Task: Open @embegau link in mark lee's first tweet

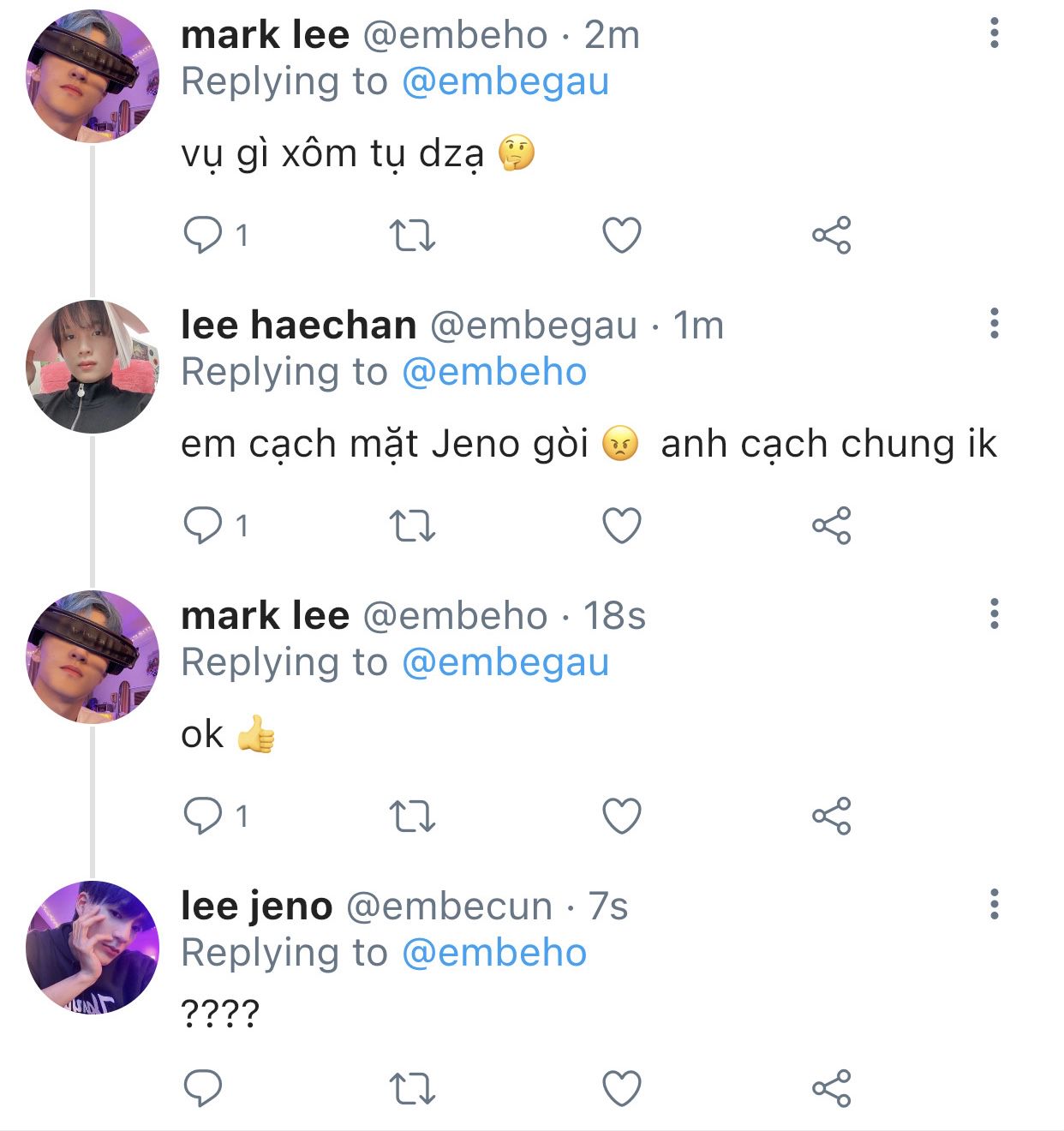Action: coord(505,82)
